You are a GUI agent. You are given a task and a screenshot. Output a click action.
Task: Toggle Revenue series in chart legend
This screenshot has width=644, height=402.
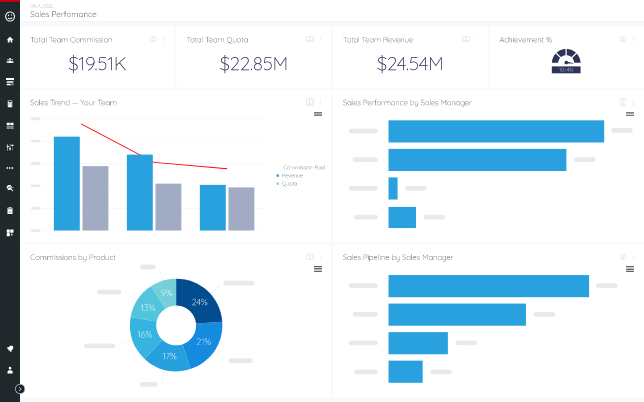pyautogui.click(x=290, y=176)
